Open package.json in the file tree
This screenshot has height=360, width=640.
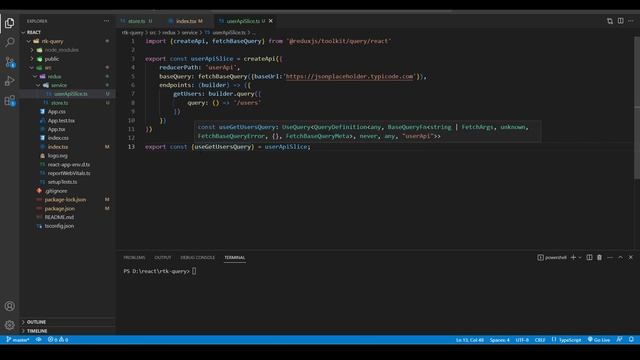[x=67, y=208]
